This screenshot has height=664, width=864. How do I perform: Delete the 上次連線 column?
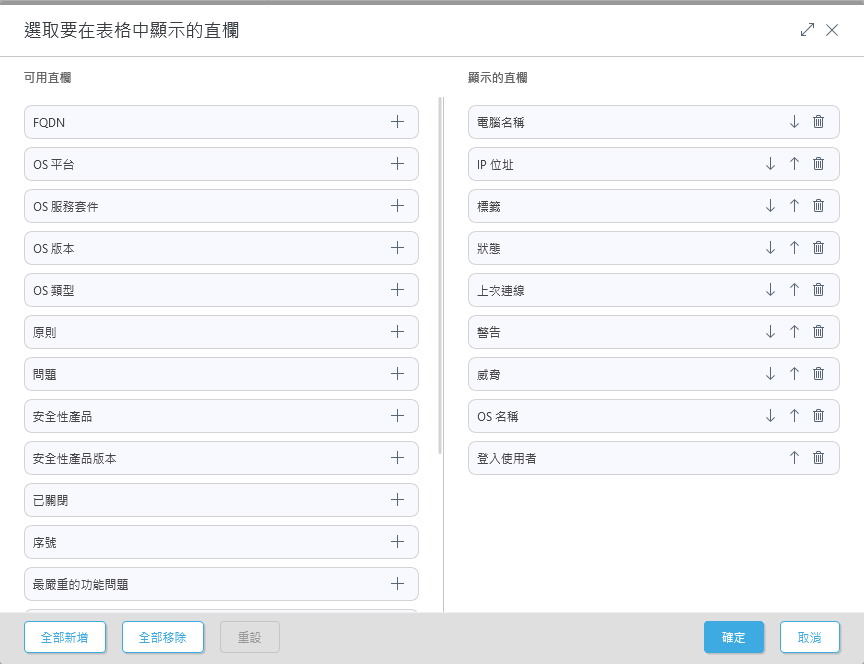(x=818, y=290)
